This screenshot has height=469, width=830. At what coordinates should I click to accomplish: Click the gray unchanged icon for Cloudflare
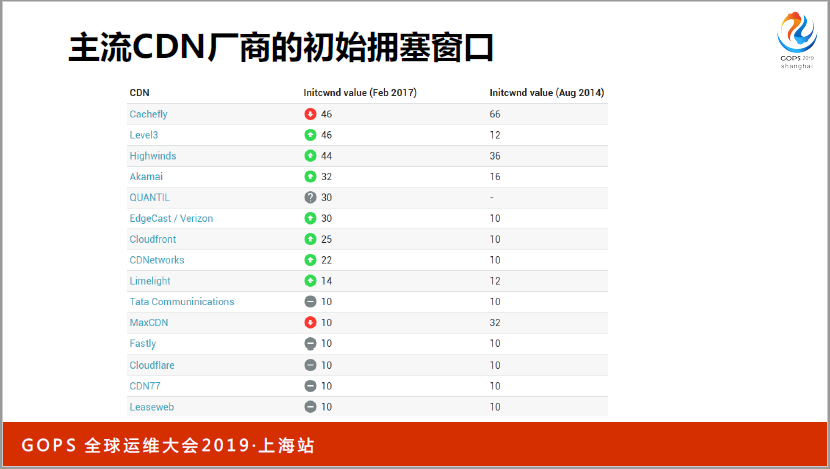(x=310, y=365)
